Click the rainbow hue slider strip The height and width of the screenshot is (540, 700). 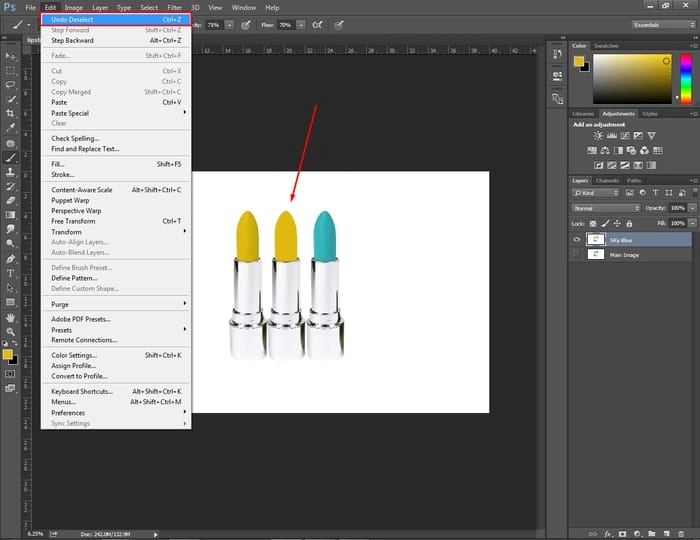(686, 79)
